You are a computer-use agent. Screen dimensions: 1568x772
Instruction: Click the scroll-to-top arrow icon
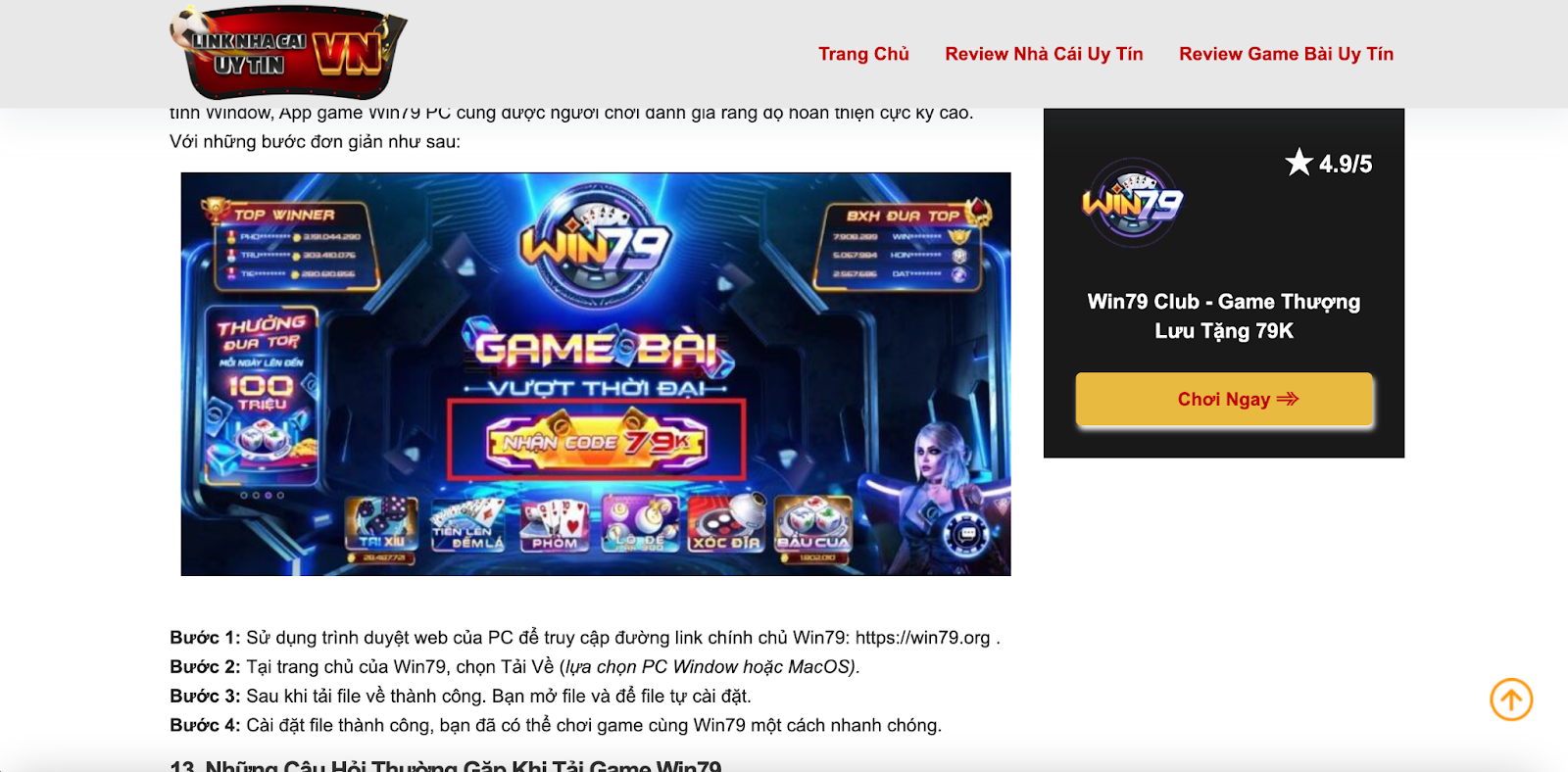pyautogui.click(x=1511, y=700)
